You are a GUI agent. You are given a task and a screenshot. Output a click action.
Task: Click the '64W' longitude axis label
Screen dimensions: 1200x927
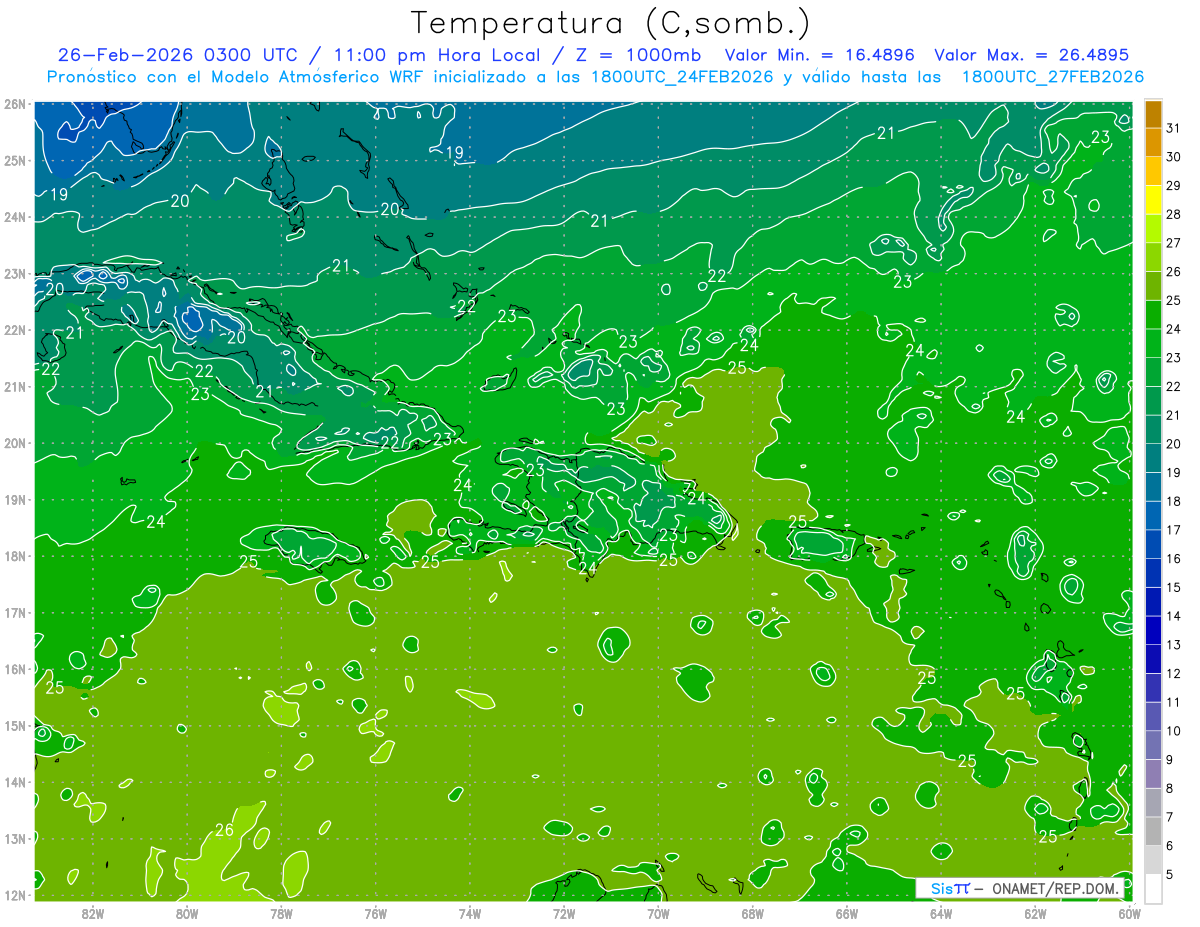coord(941,912)
